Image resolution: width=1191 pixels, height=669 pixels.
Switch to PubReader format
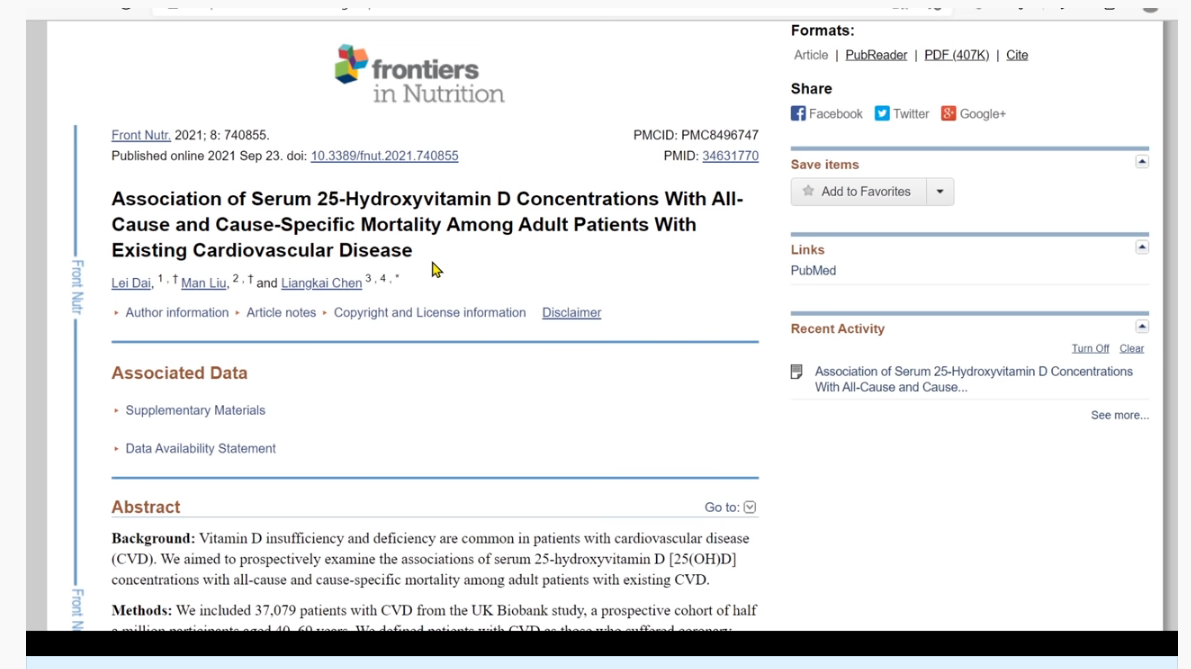(876, 55)
